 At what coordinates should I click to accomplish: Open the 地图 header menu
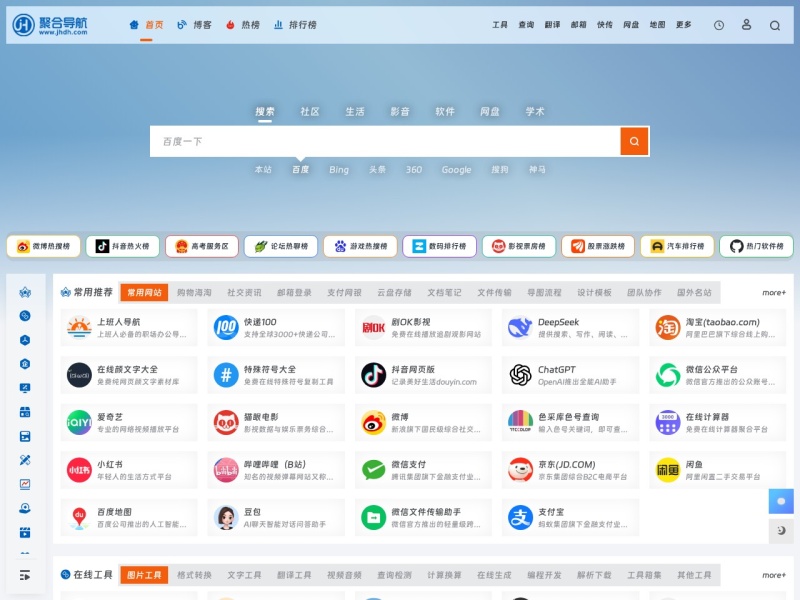click(657, 24)
